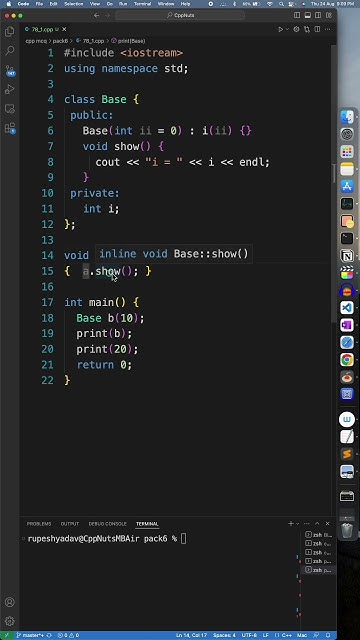Select the 78_1.cpp editor tab
Image resolution: width=360 pixels, height=640 pixels.
pyautogui.click(x=44, y=29)
